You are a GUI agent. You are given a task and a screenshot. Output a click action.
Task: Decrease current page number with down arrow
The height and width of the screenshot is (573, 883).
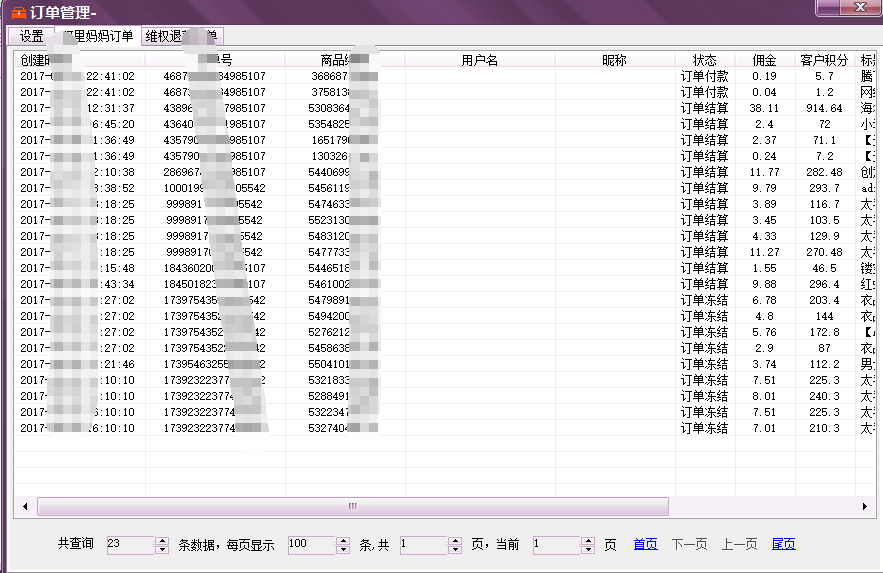(588, 549)
